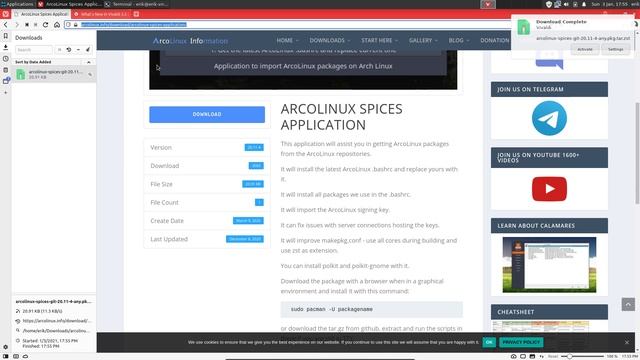This screenshot has width=640, height=360.
Task: Select the ArcoLinux Spices taskbar entry
Action: tap(70, 4)
